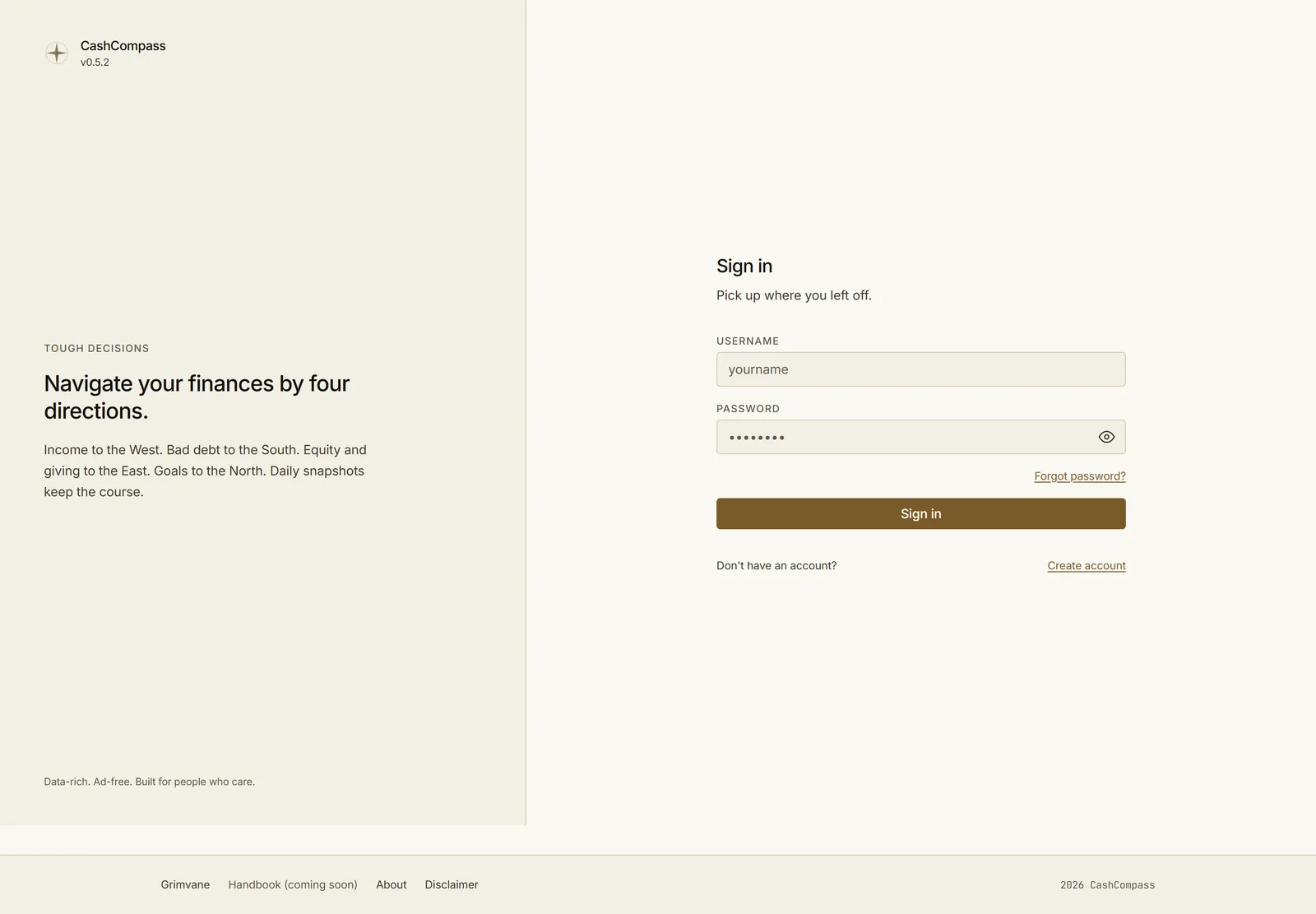Screen dimensions: 1316x914
Task: Open the Forgot password? link
Action: click(1080, 476)
